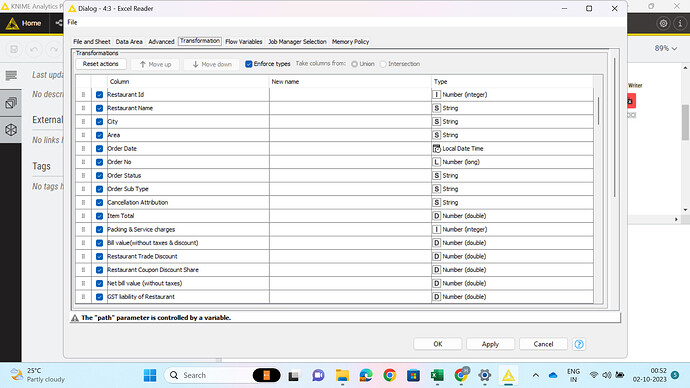Click the drag handle for GST liability row
The width and height of the screenshot is (690, 388).
click(x=83, y=297)
